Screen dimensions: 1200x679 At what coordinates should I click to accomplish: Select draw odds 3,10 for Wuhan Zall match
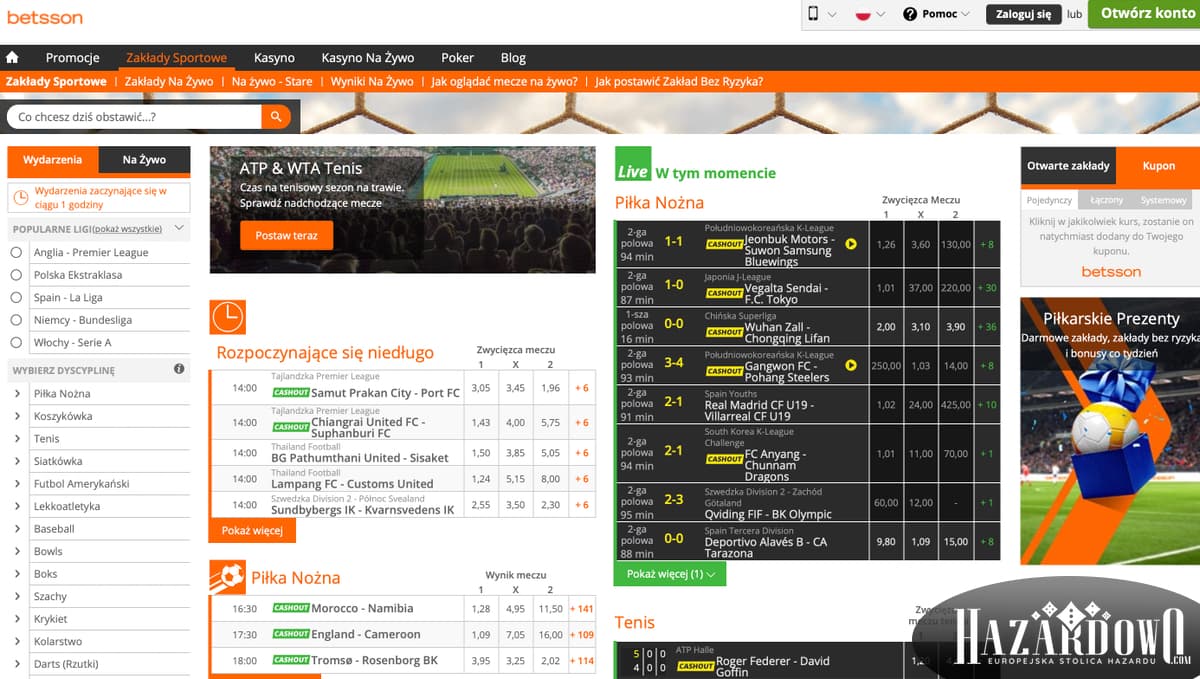(921, 327)
